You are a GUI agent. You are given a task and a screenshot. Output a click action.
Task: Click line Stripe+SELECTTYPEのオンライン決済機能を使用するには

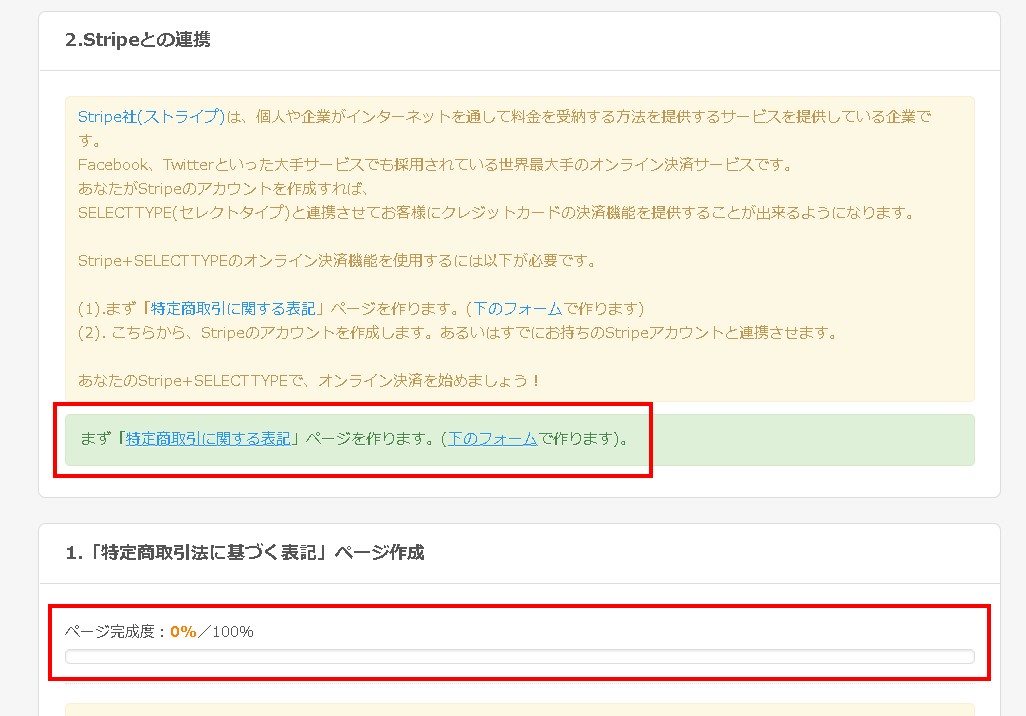point(338,260)
